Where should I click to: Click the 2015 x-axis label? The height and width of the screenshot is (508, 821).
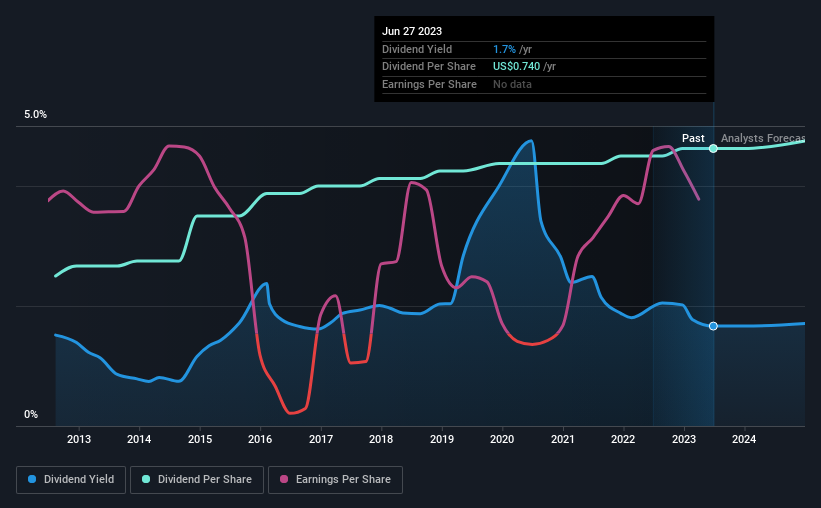(x=200, y=439)
